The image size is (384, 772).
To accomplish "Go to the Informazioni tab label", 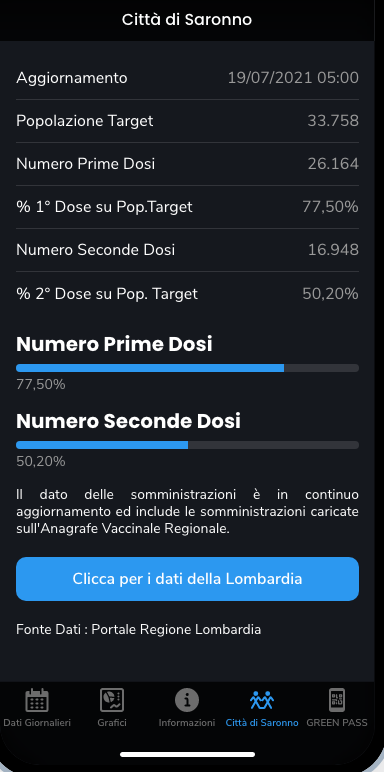I will tap(187, 723).
